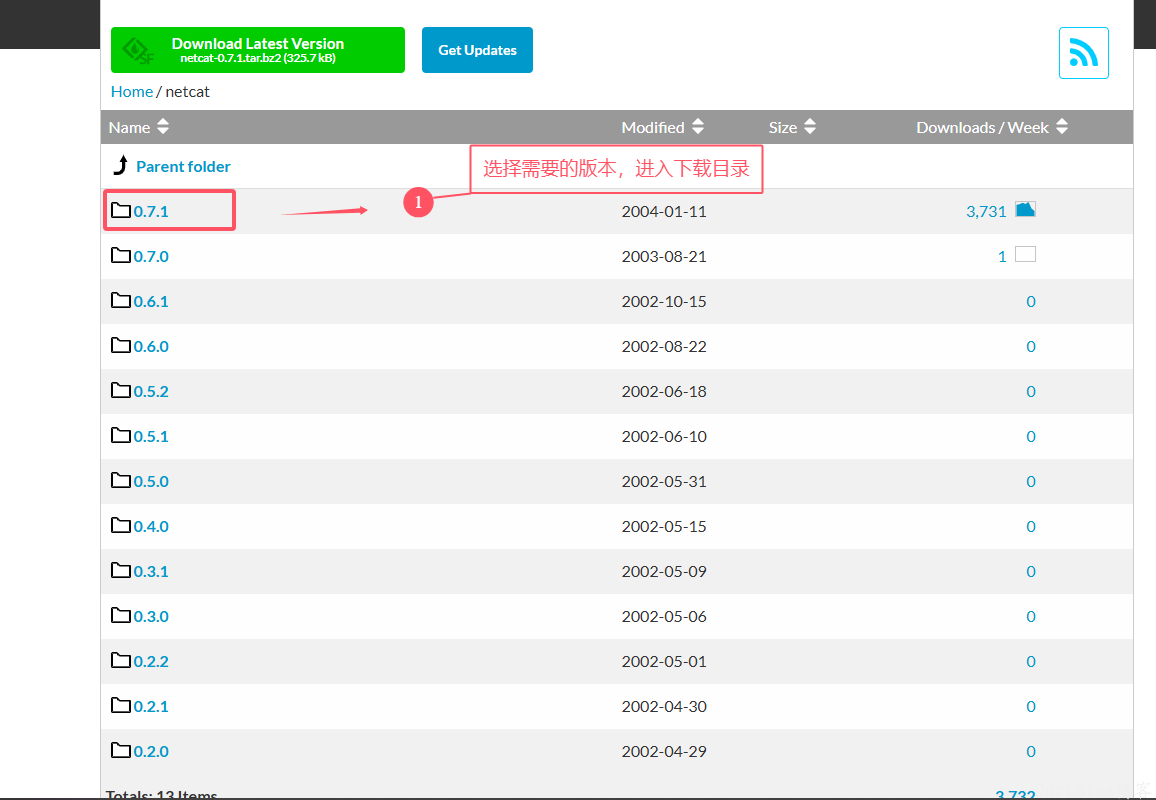Screen dimensions: 1156x800
Task: Sort by Downloads / Week column
Action: (x=992, y=127)
